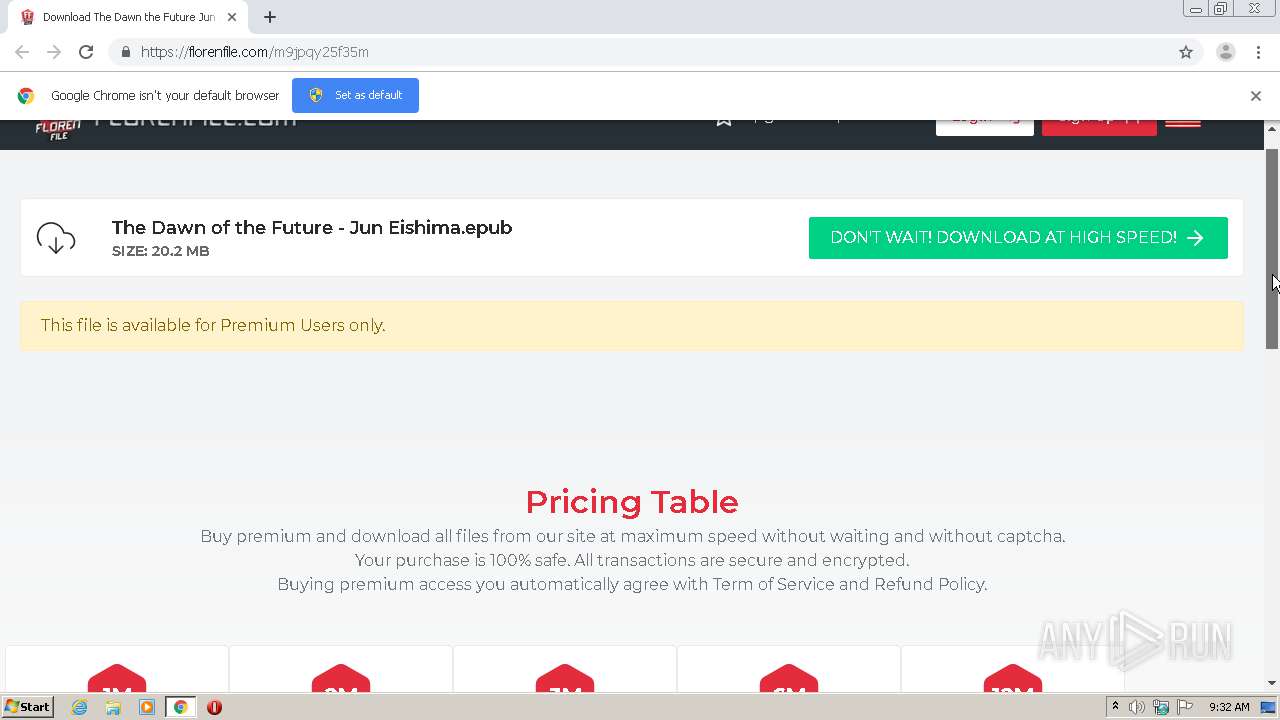Open the Chrome three-dot menu
The width and height of the screenshot is (1280, 720).
click(x=1256, y=52)
